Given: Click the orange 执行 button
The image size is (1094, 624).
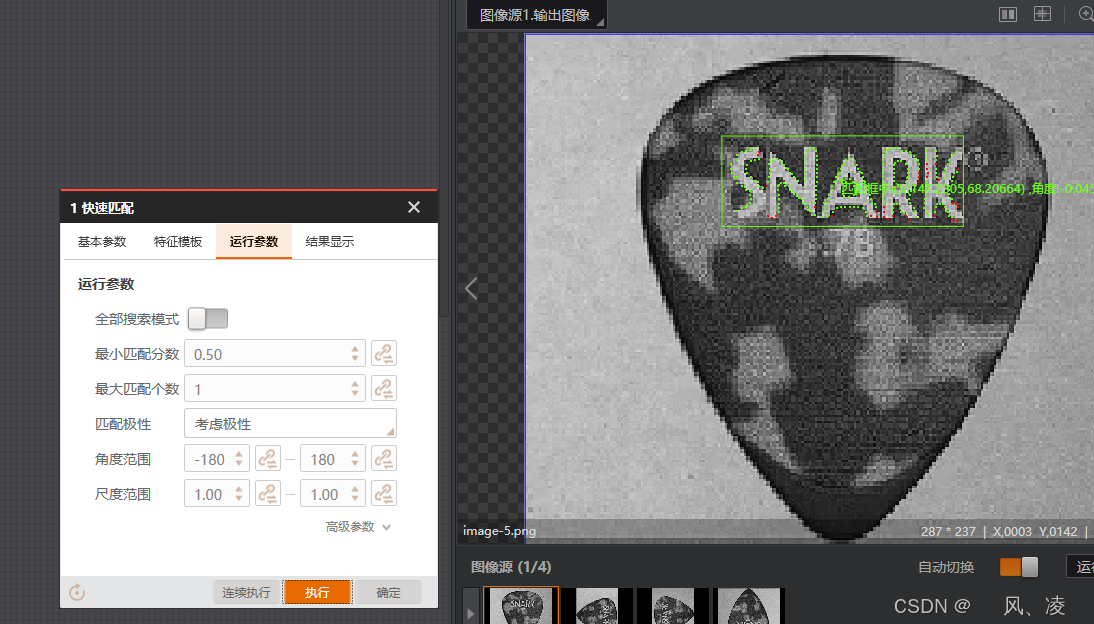Looking at the screenshot, I should [x=317, y=593].
